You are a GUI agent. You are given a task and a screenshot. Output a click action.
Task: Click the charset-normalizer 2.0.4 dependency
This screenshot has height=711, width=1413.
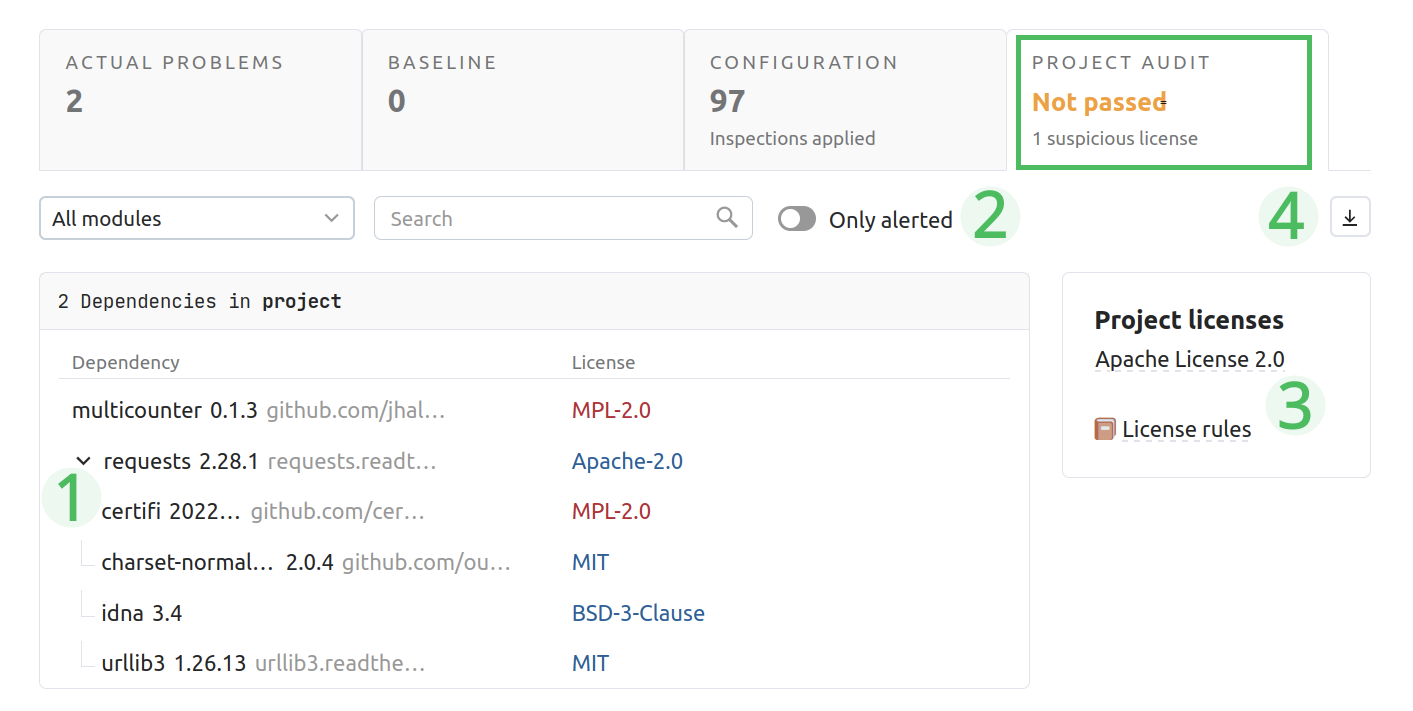(186, 562)
